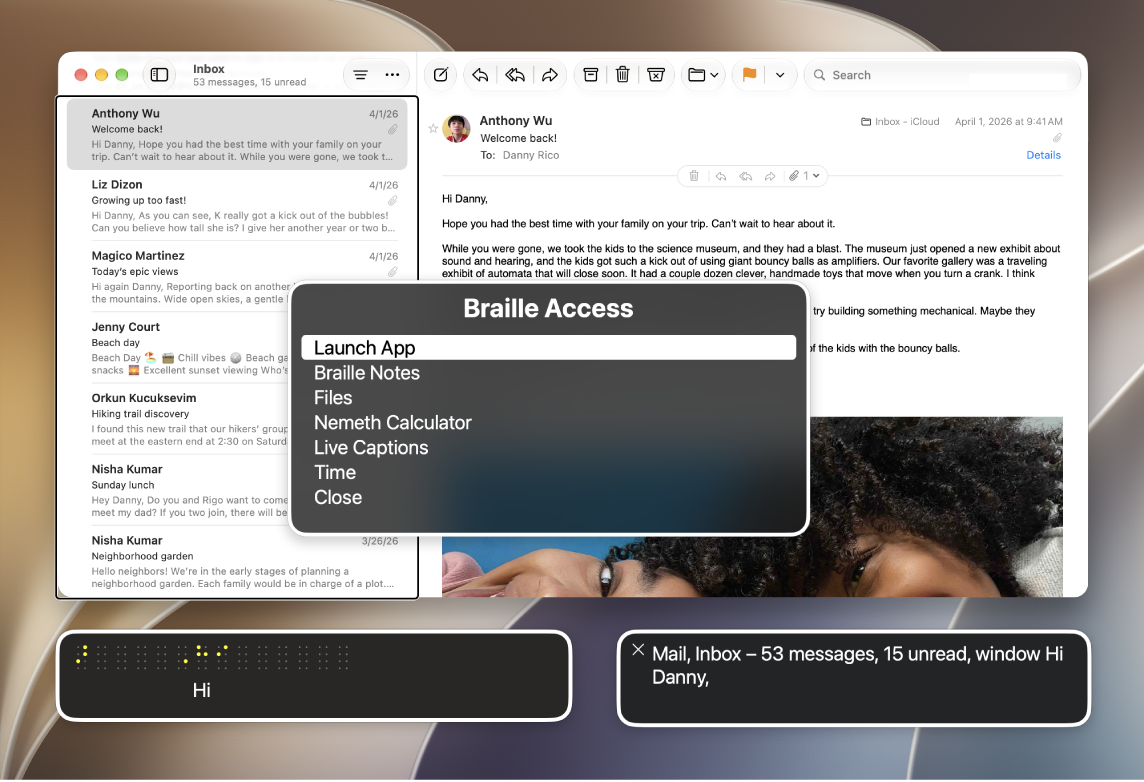The height and width of the screenshot is (782, 1144).
Task: Flag the message with the orange flag
Action: pos(749,74)
